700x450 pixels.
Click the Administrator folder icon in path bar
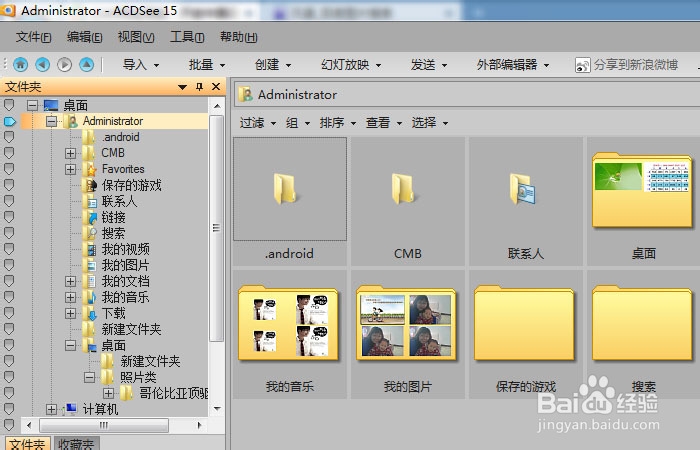245,95
